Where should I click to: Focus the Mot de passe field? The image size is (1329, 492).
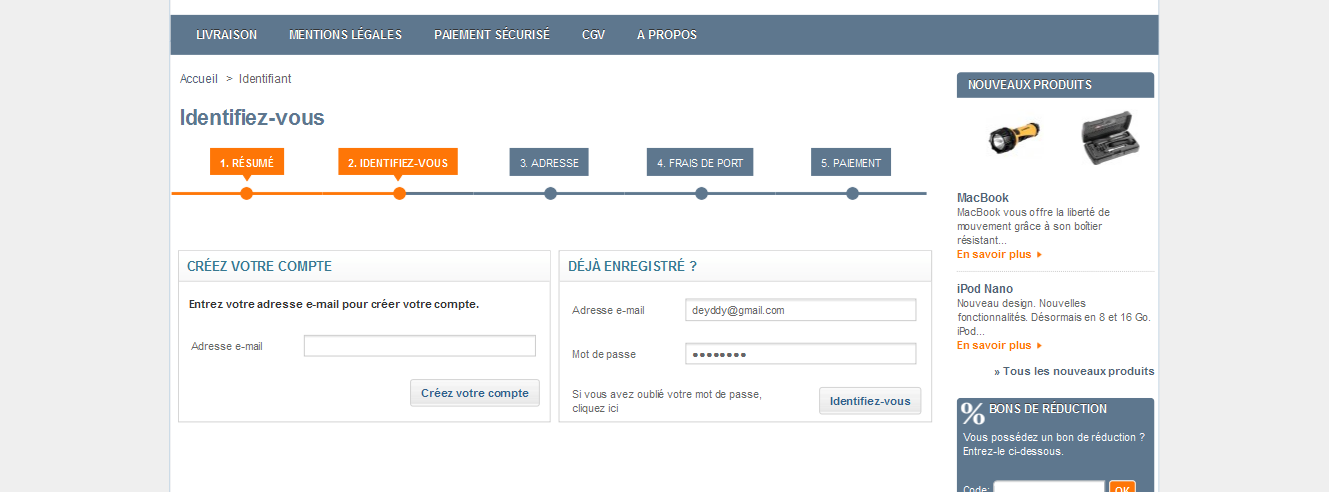(801, 354)
